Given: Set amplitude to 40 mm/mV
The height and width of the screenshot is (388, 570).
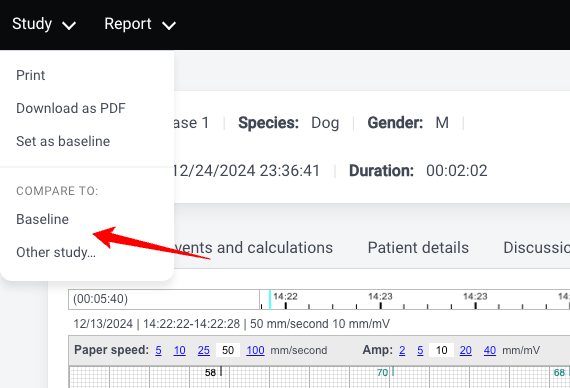Looking at the screenshot, I should point(490,350).
